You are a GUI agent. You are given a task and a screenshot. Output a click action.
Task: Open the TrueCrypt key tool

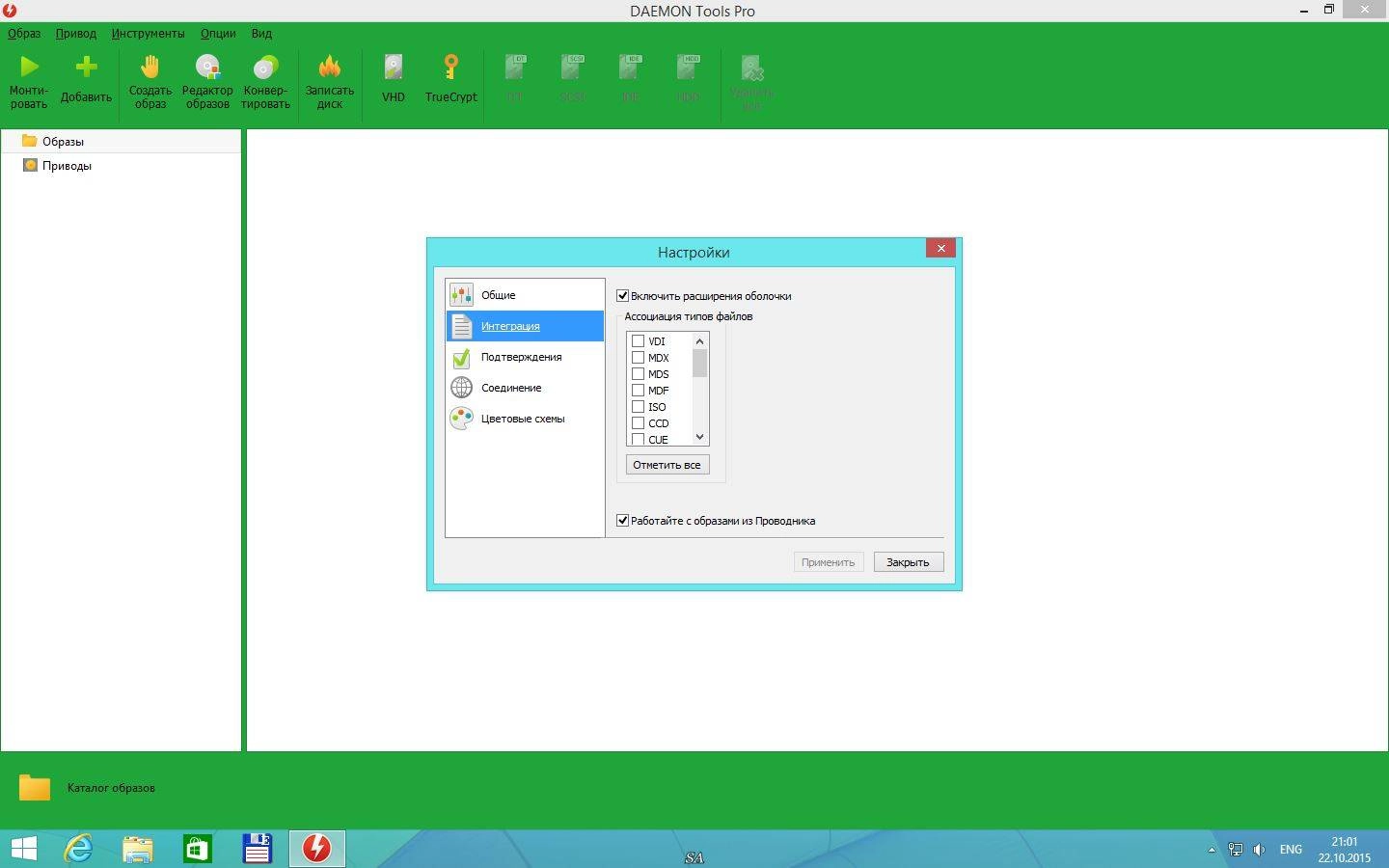[x=450, y=67]
